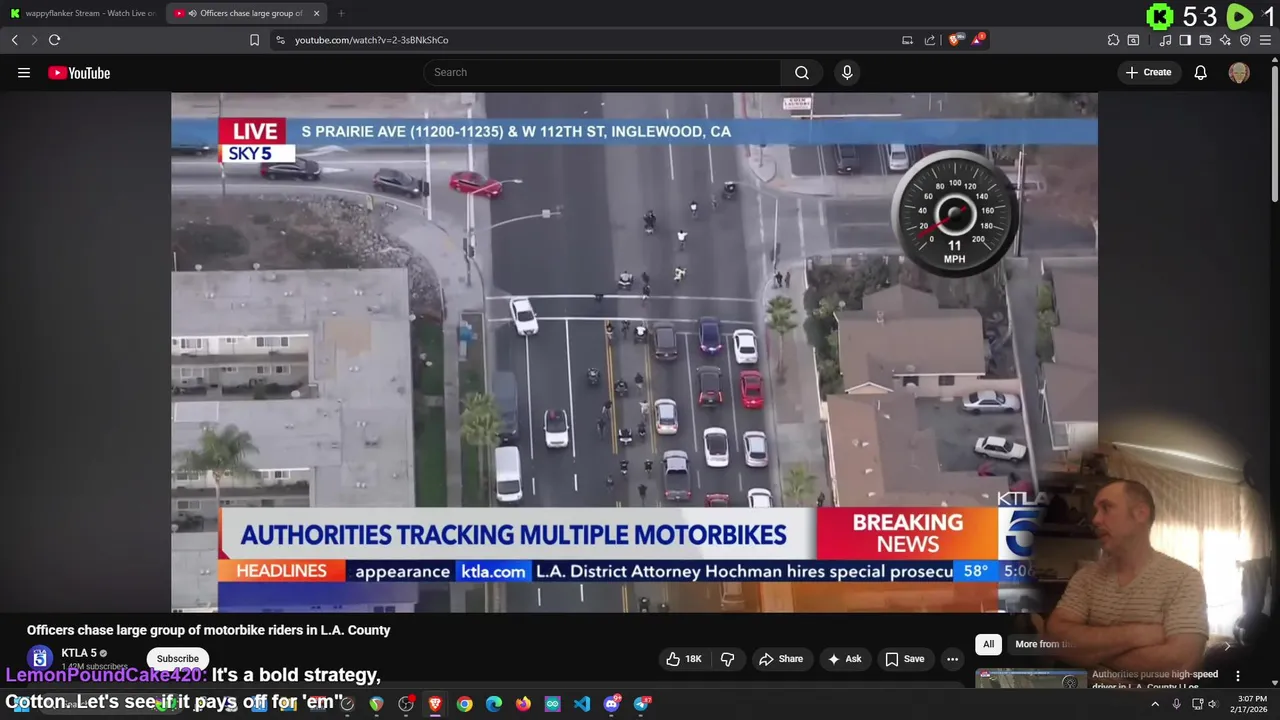
Task: Click the Create button
Action: [1148, 72]
